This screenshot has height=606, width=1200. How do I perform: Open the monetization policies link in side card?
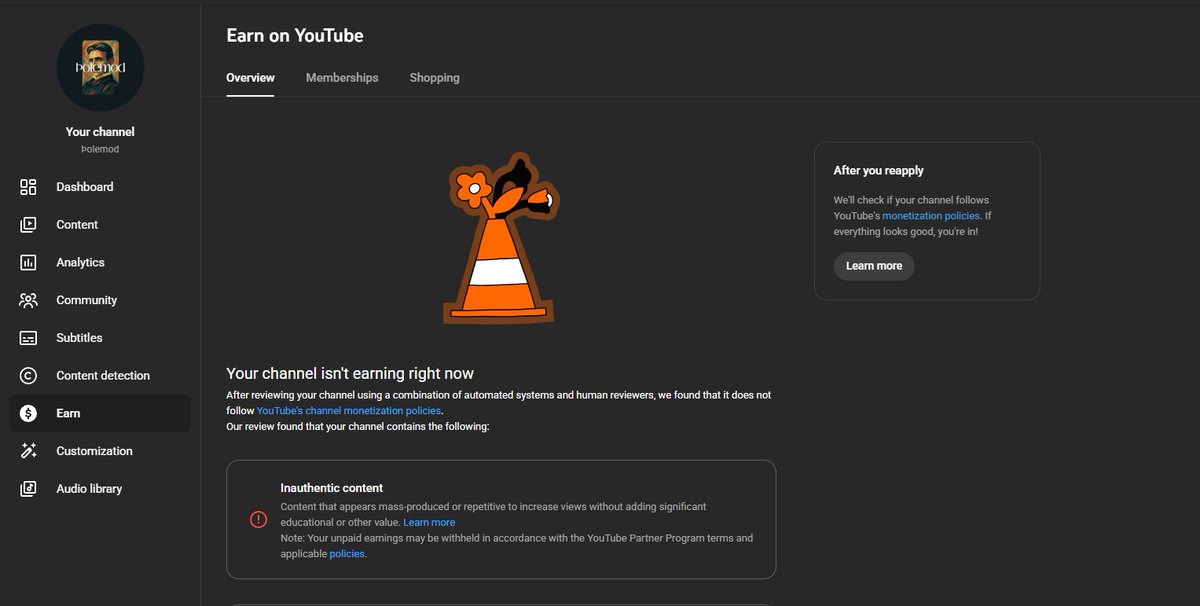pyautogui.click(x=931, y=216)
